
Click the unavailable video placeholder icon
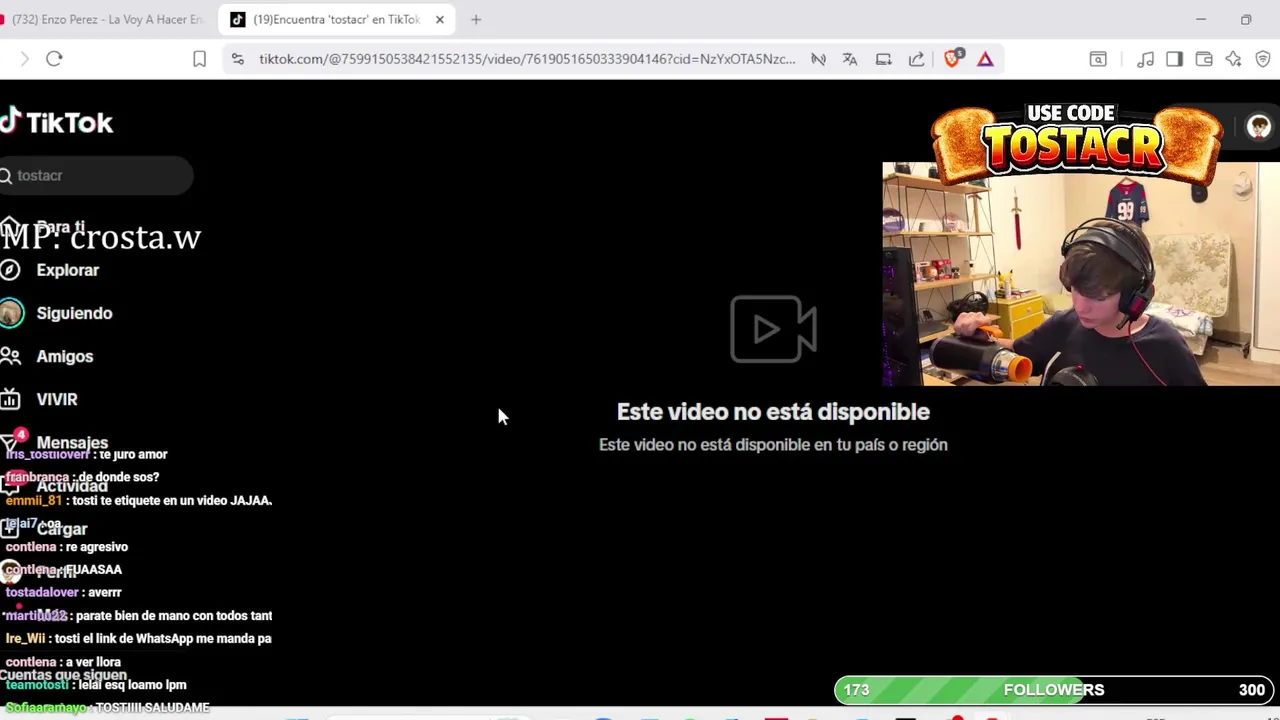click(x=773, y=329)
